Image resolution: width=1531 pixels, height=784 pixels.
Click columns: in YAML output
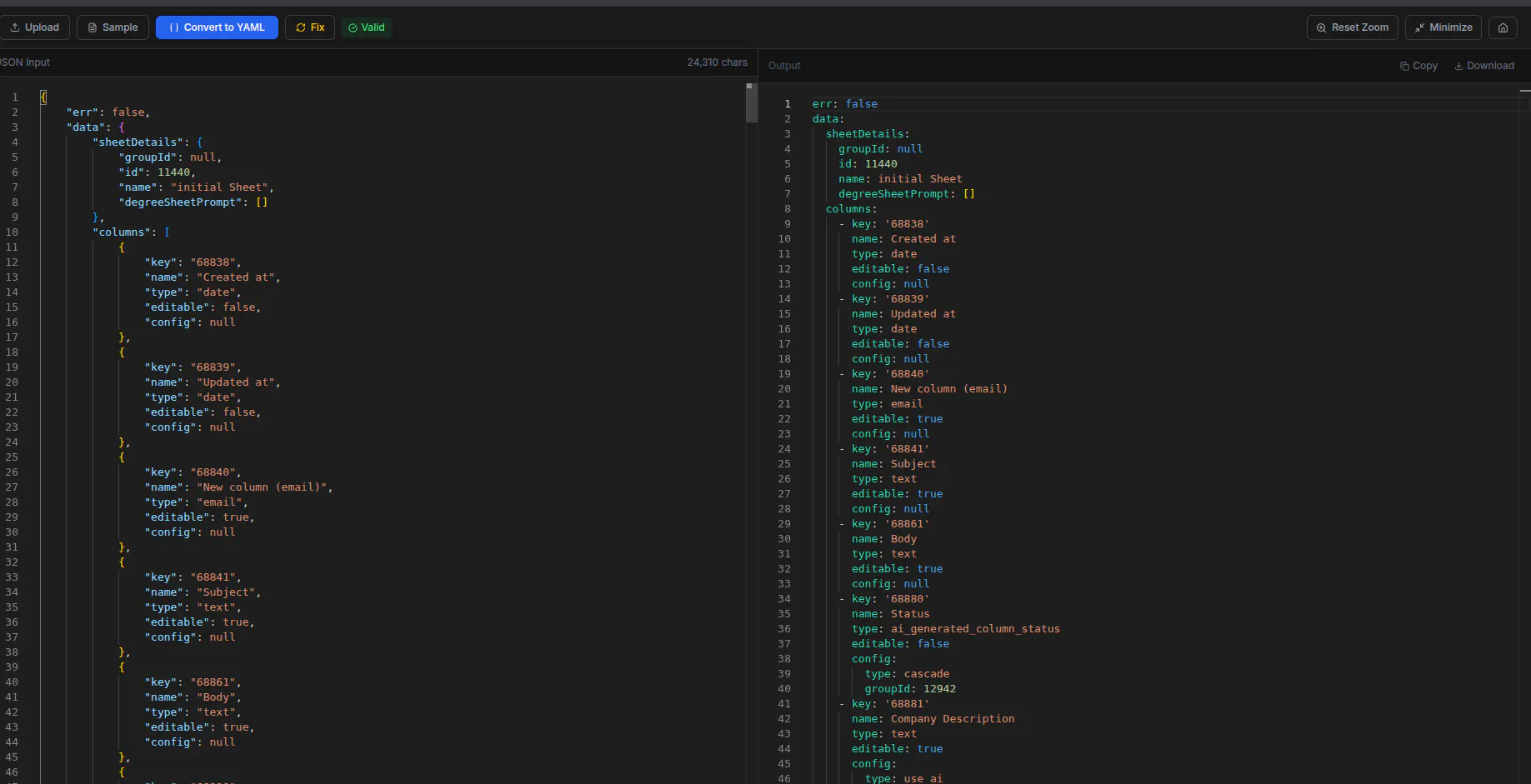coord(852,209)
